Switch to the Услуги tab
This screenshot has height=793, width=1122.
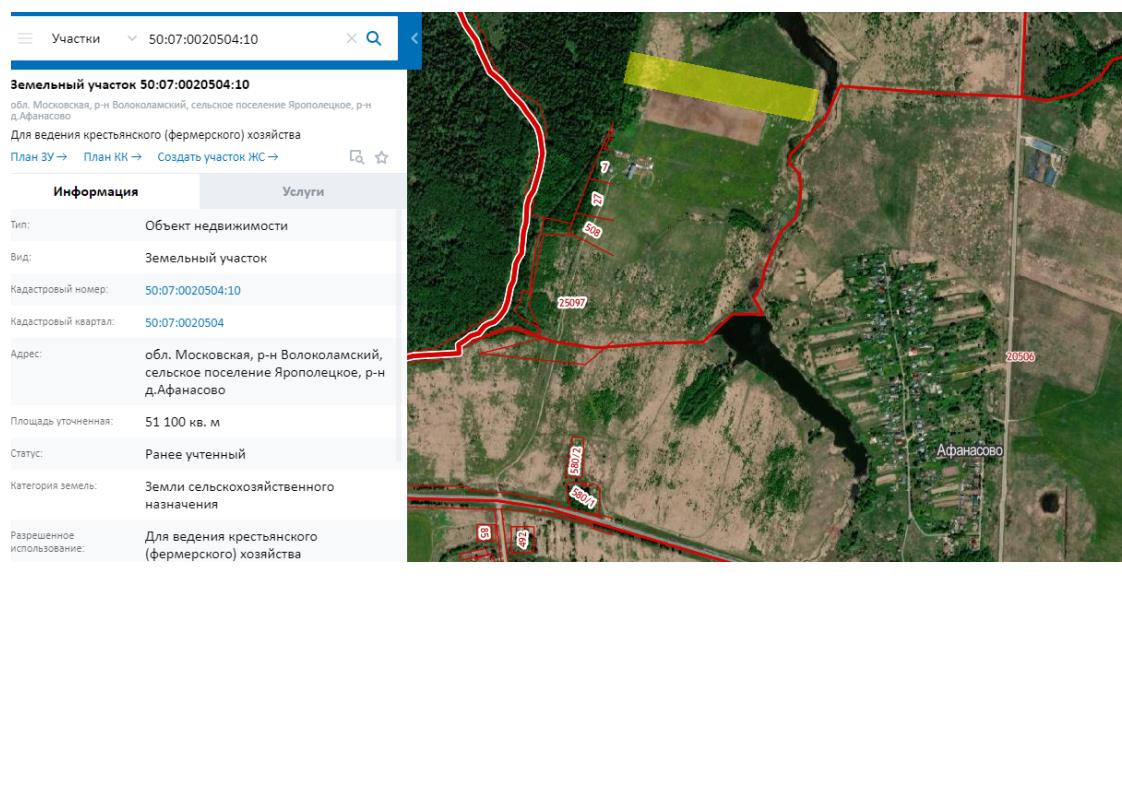coord(303,192)
